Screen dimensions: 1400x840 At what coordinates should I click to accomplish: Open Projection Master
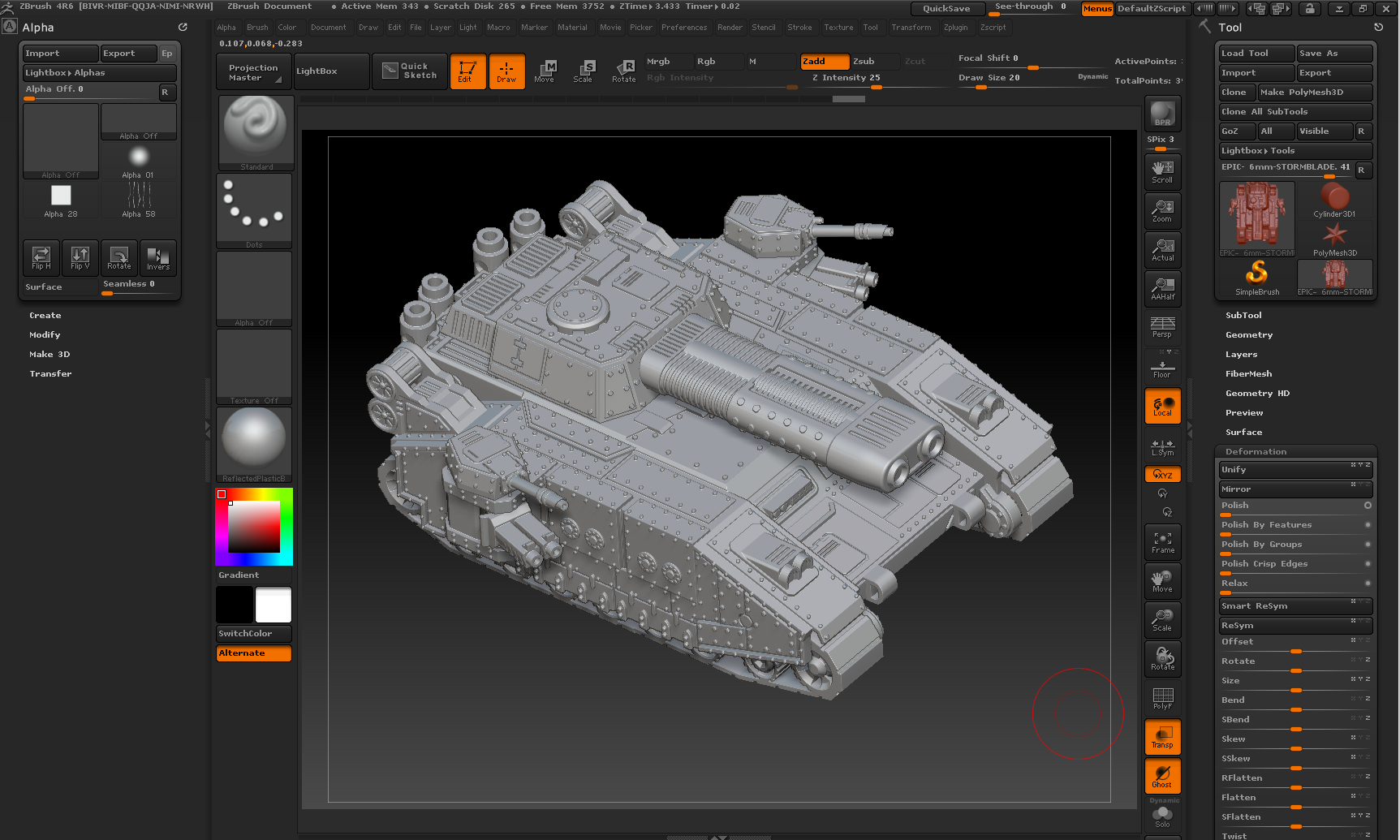point(252,71)
